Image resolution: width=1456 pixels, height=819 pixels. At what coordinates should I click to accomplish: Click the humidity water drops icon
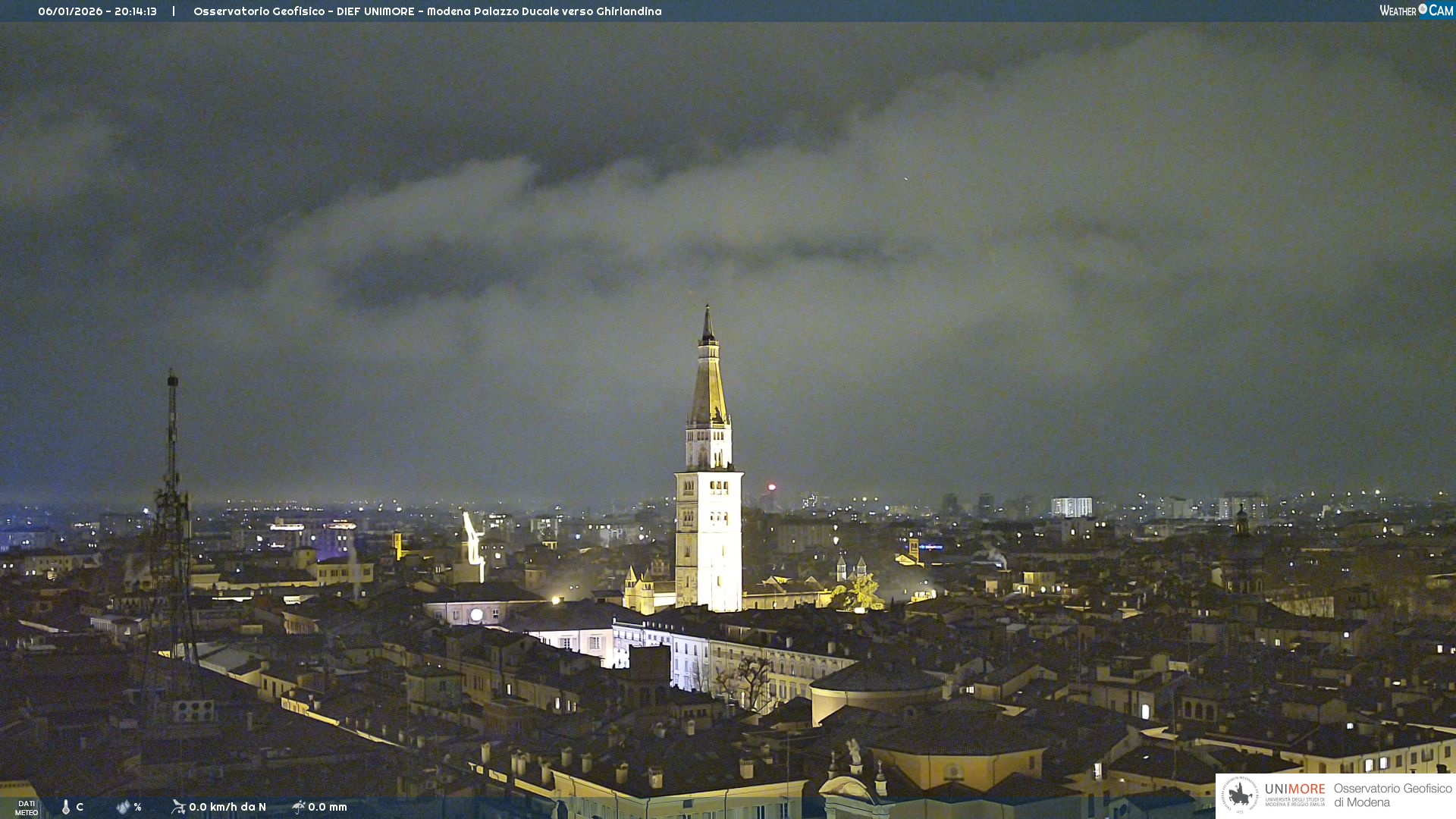(123, 807)
